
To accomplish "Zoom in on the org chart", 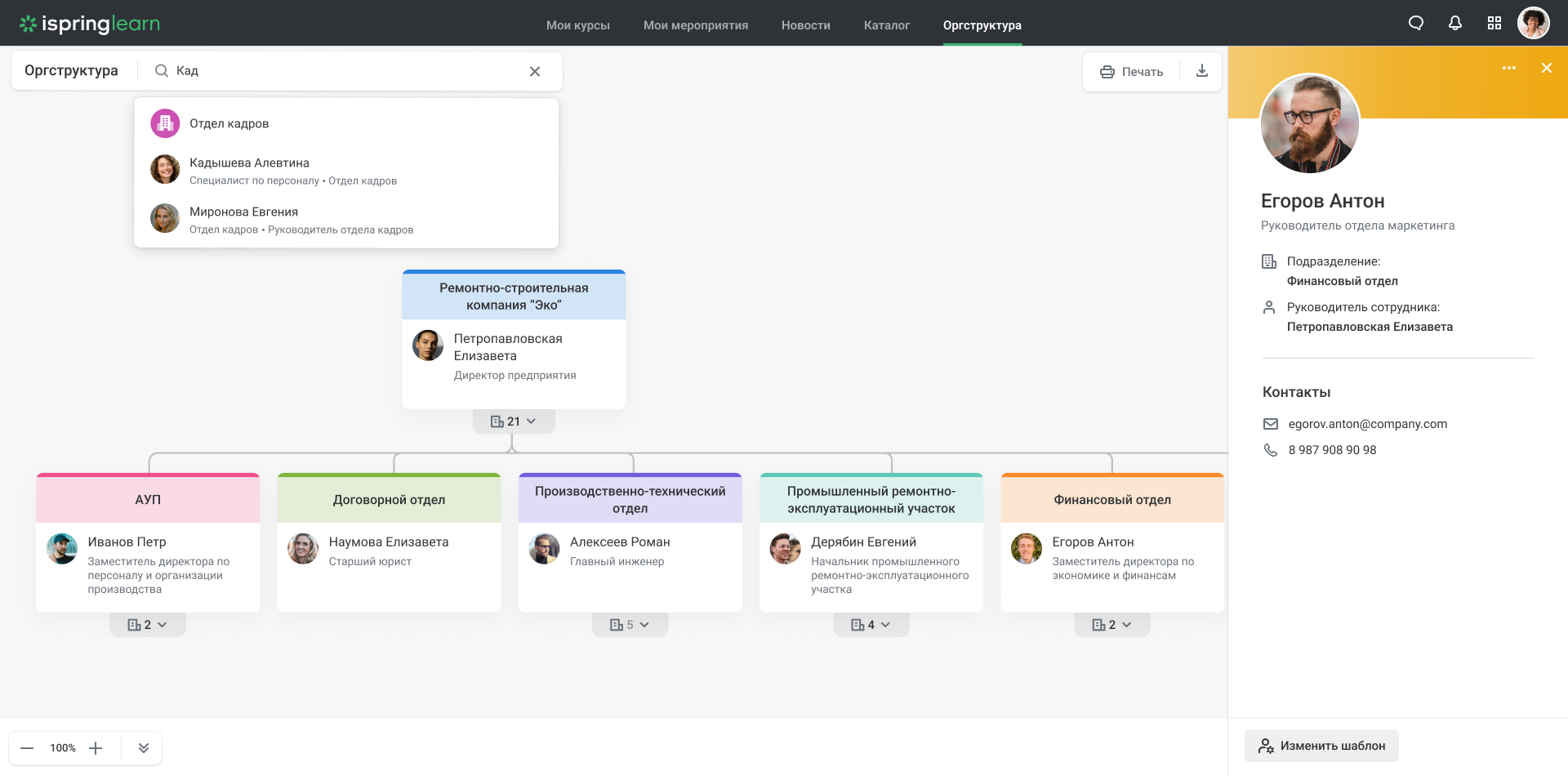I will pos(96,747).
